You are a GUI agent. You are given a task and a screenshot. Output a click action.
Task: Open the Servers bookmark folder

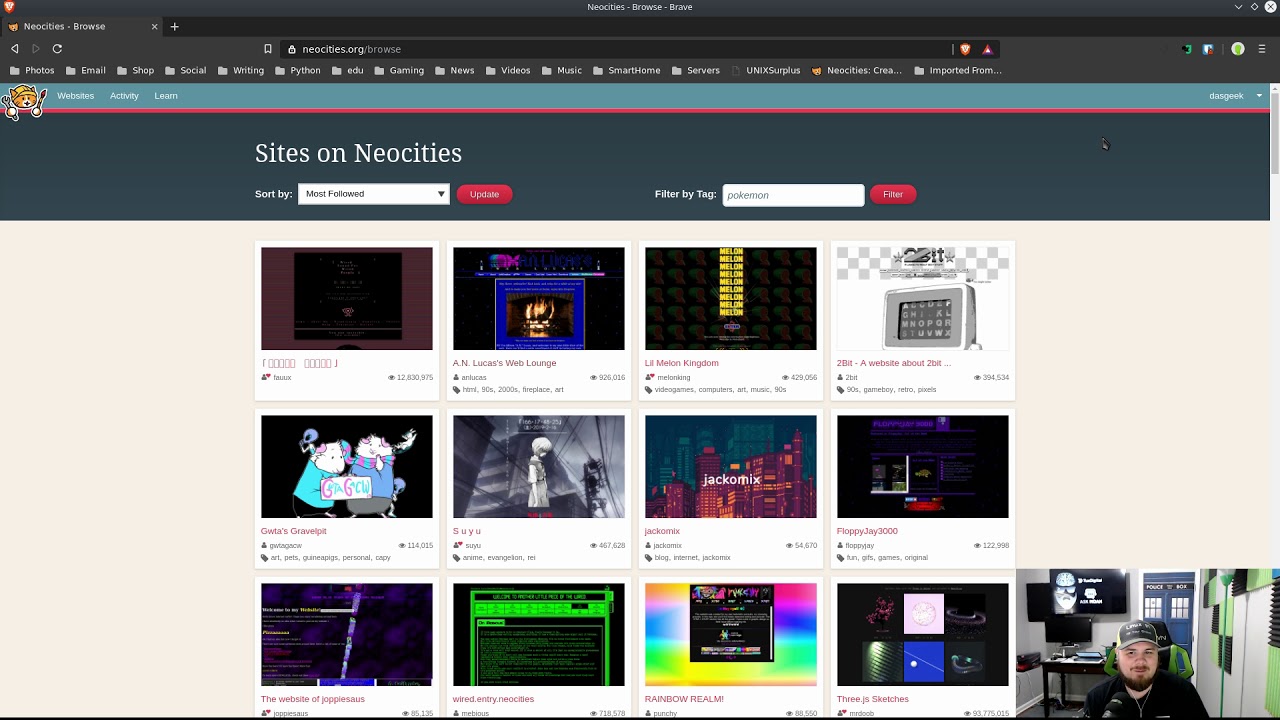point(695,70)
